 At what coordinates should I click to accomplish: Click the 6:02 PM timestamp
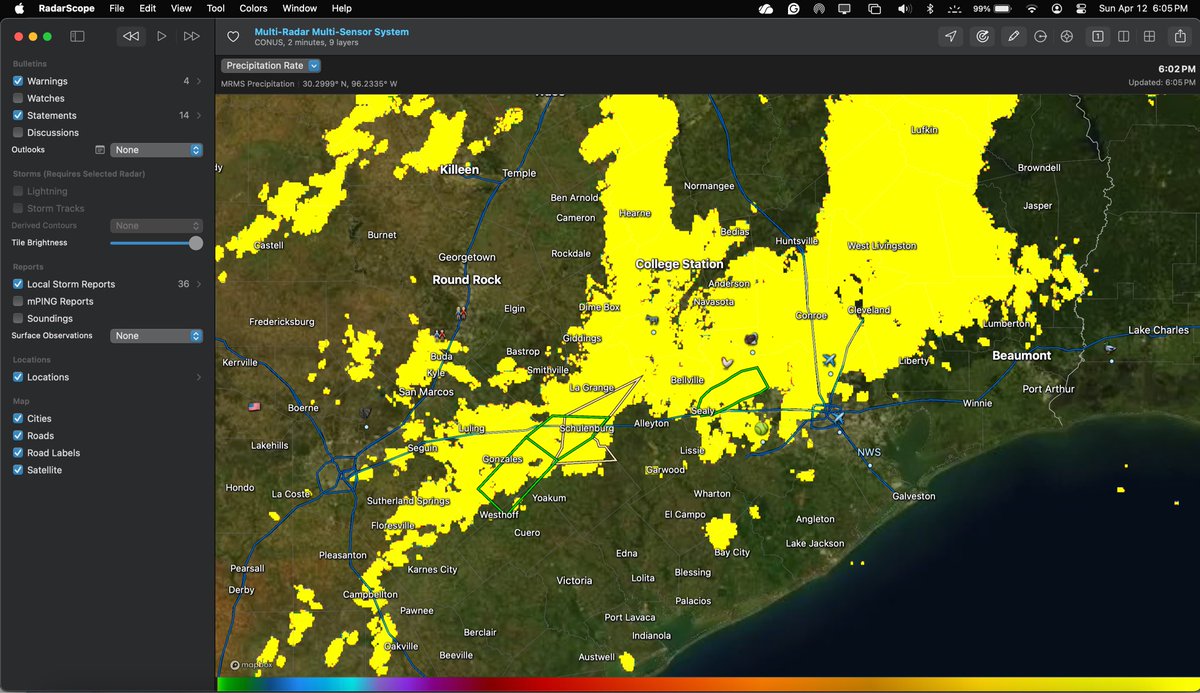click(1177, 69)
